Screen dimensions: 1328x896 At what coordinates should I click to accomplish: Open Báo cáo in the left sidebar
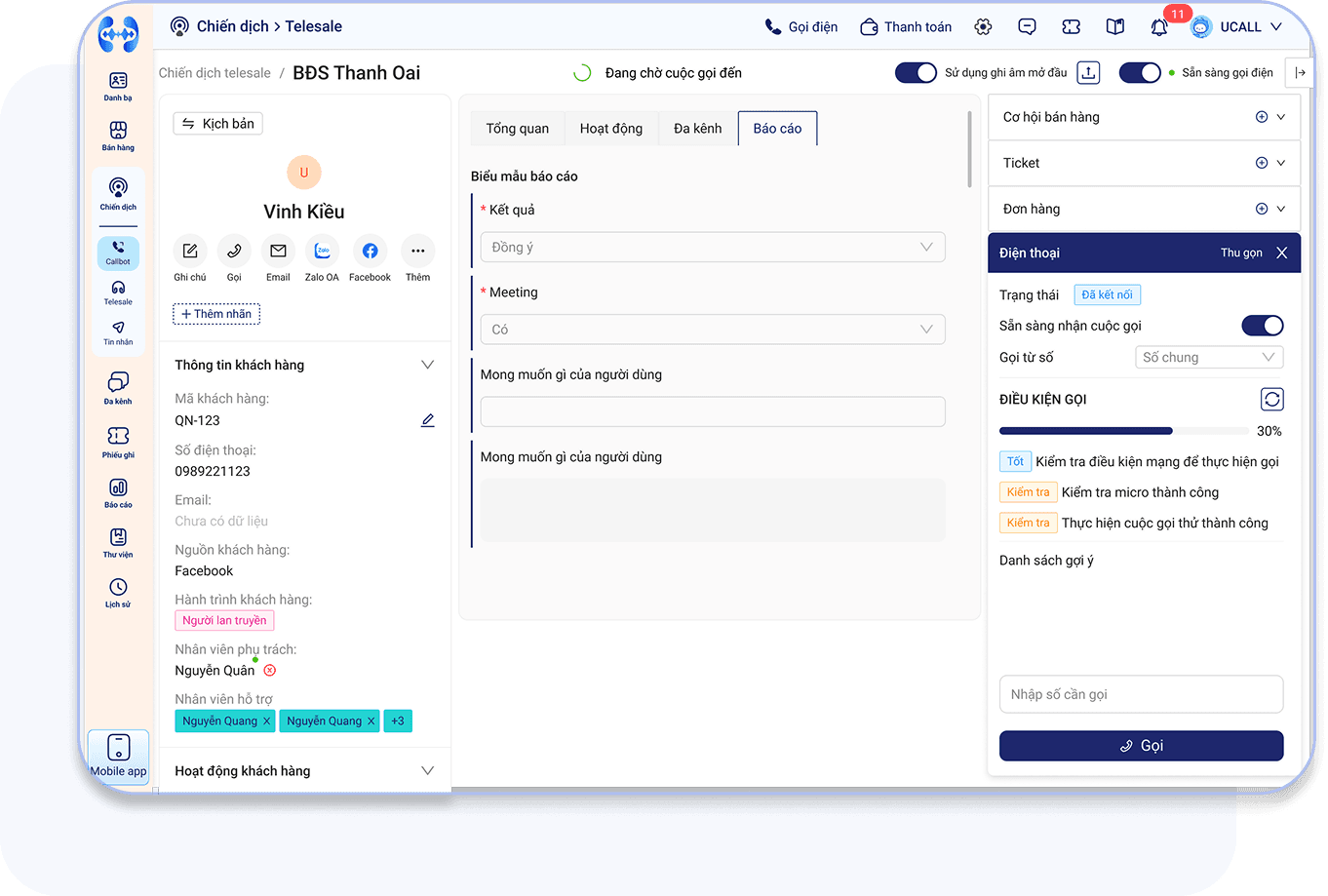[118, 492]
